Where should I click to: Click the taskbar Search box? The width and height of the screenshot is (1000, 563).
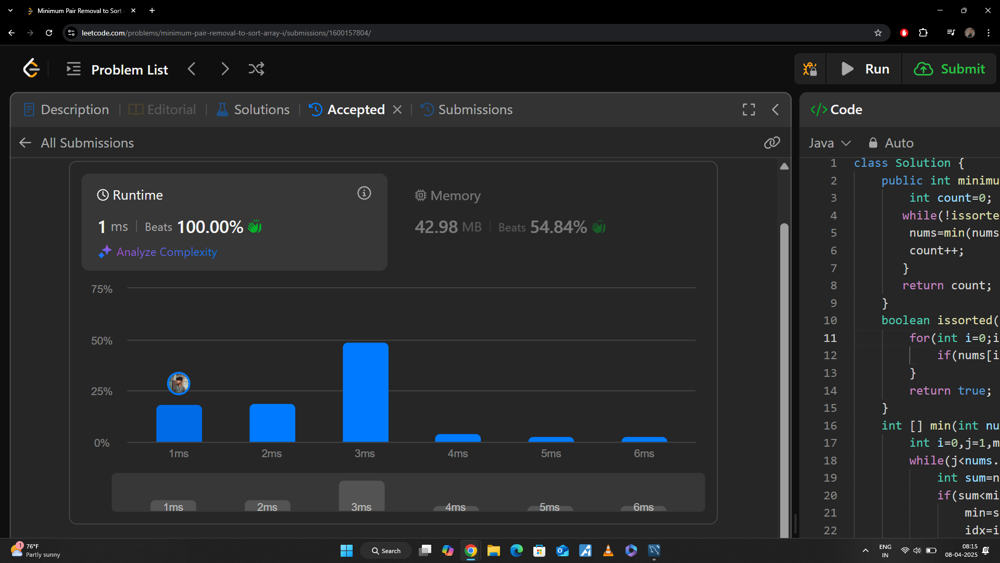point(386,550)
